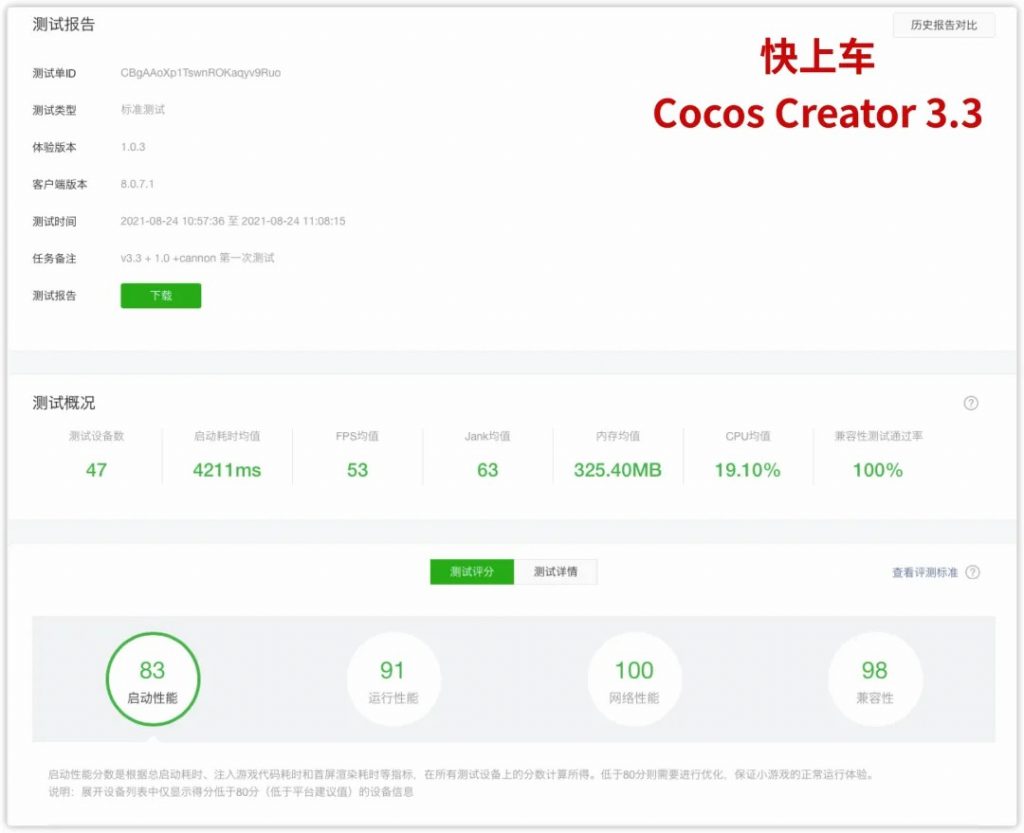Screen dimensions: 1024x833
Task: Click the 任务备注 label
Action: click(x=54, y=259)
